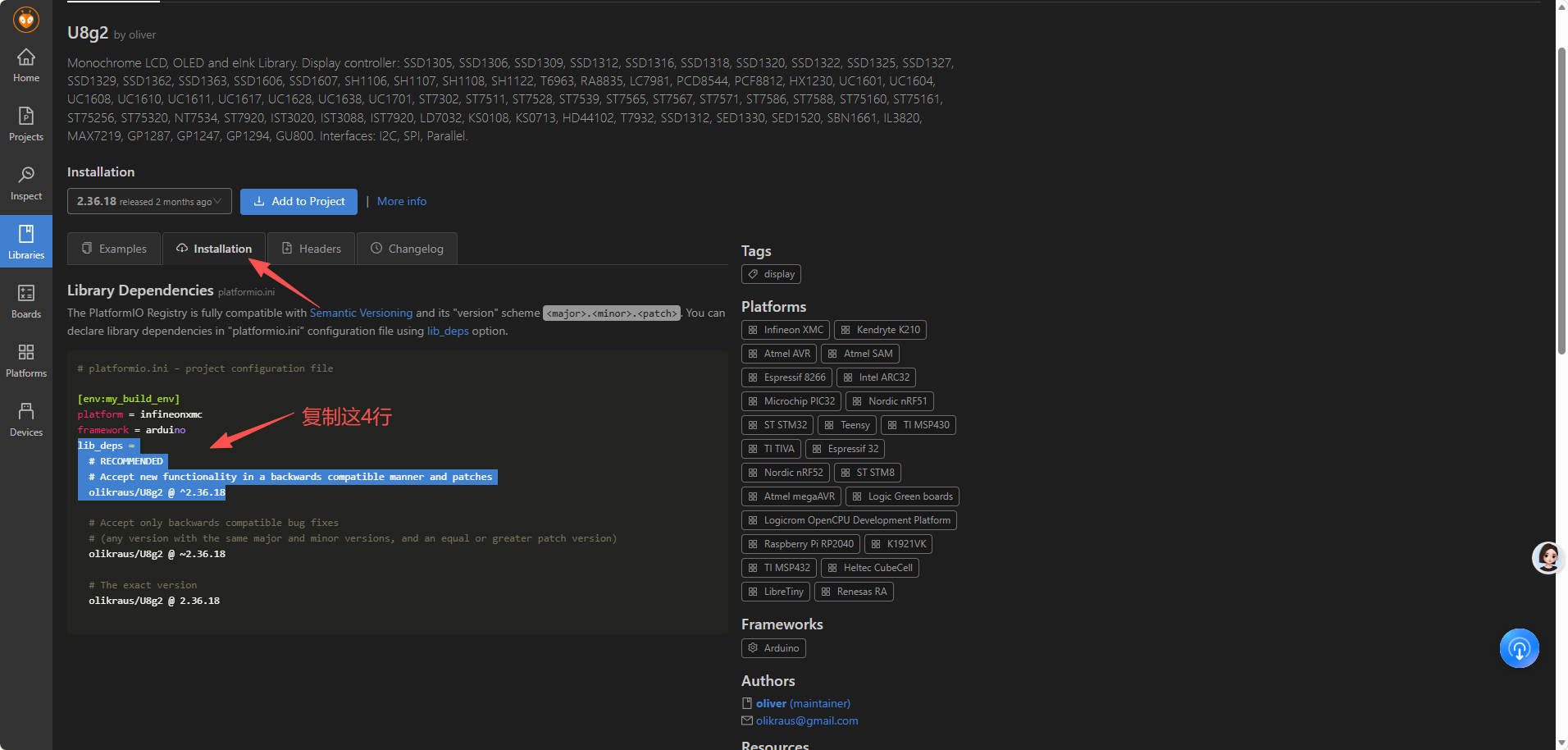Open the Libraries sidebar section
The width and height of the screenshot is (1568, 750).
26,242
